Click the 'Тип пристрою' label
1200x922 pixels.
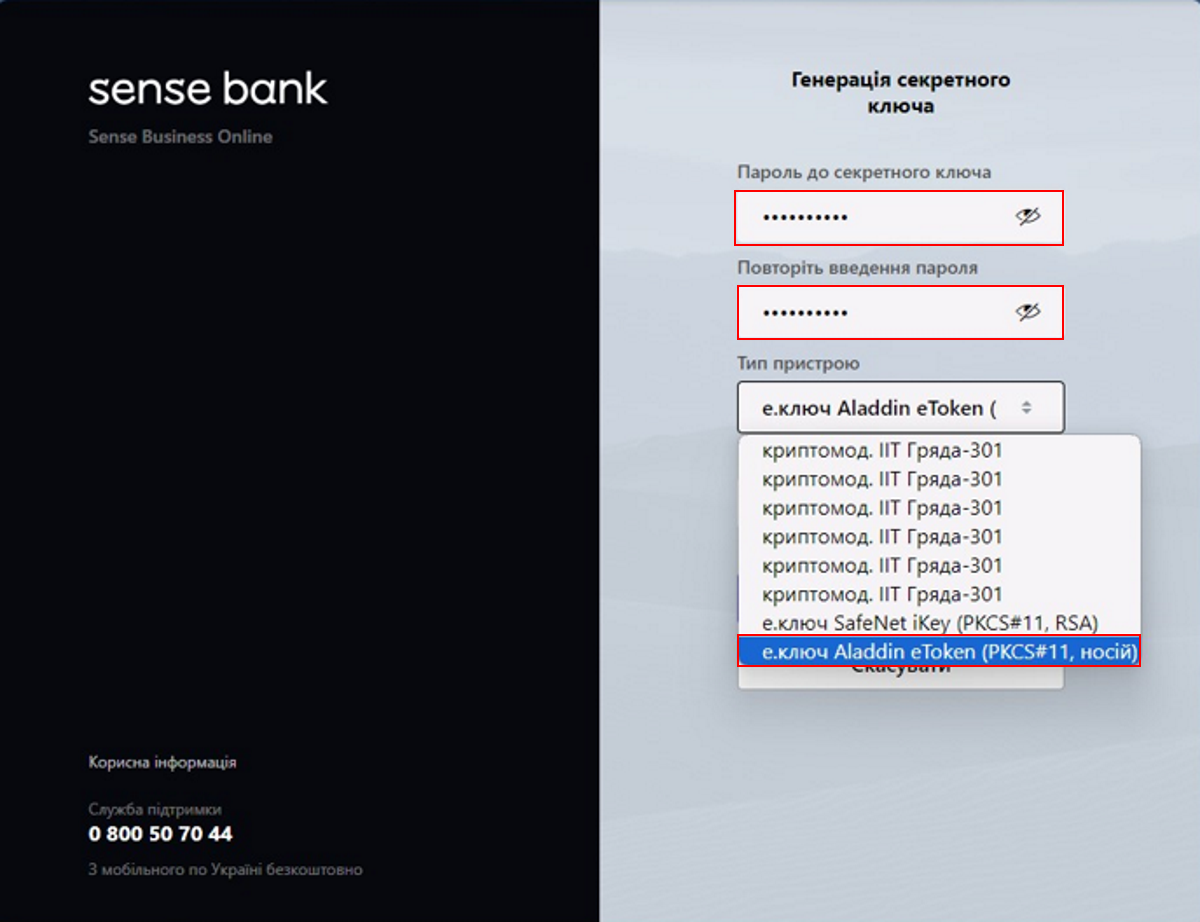click(x=798, y=364)
